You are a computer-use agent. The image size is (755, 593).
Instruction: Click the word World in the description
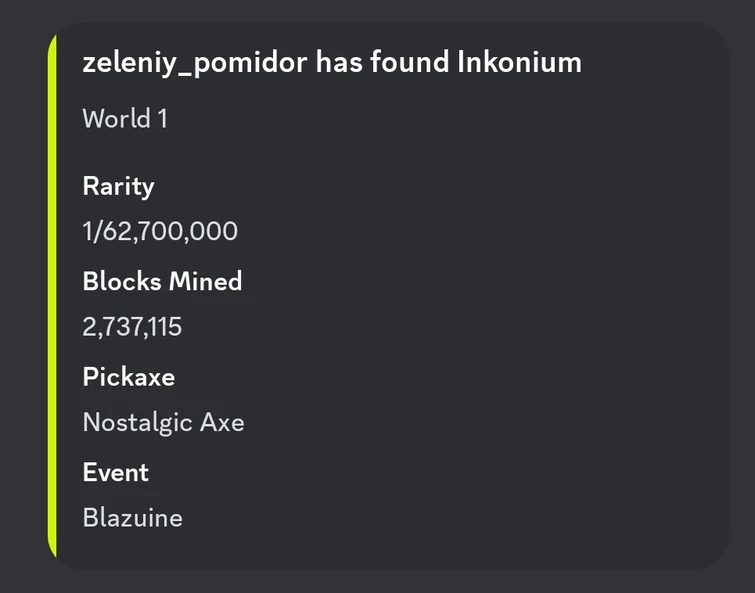[116, 119]
